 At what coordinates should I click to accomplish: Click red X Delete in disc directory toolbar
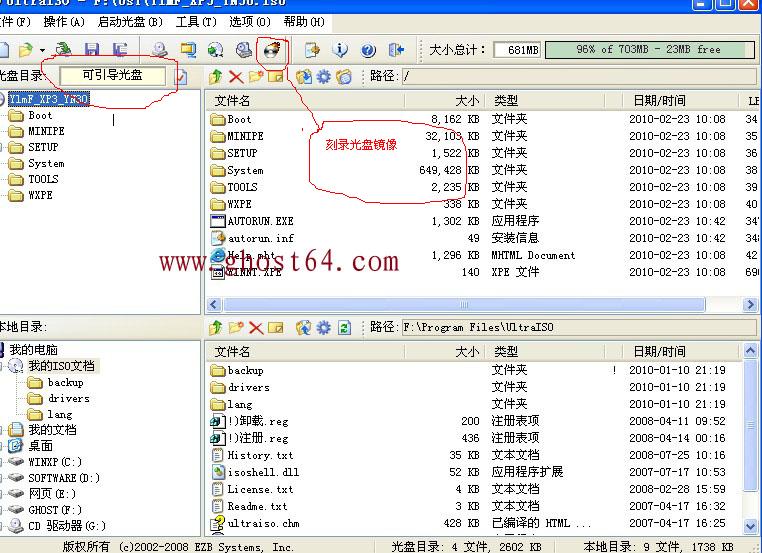236,77
